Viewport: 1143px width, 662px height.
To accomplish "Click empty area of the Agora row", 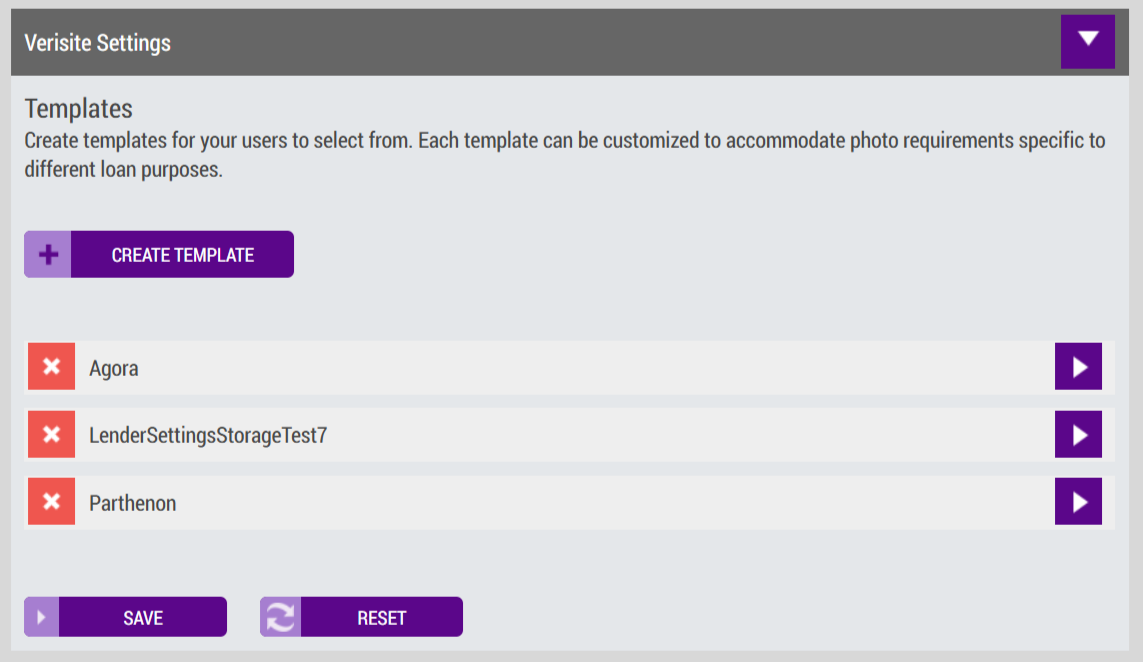I will [x=583, y=367].
